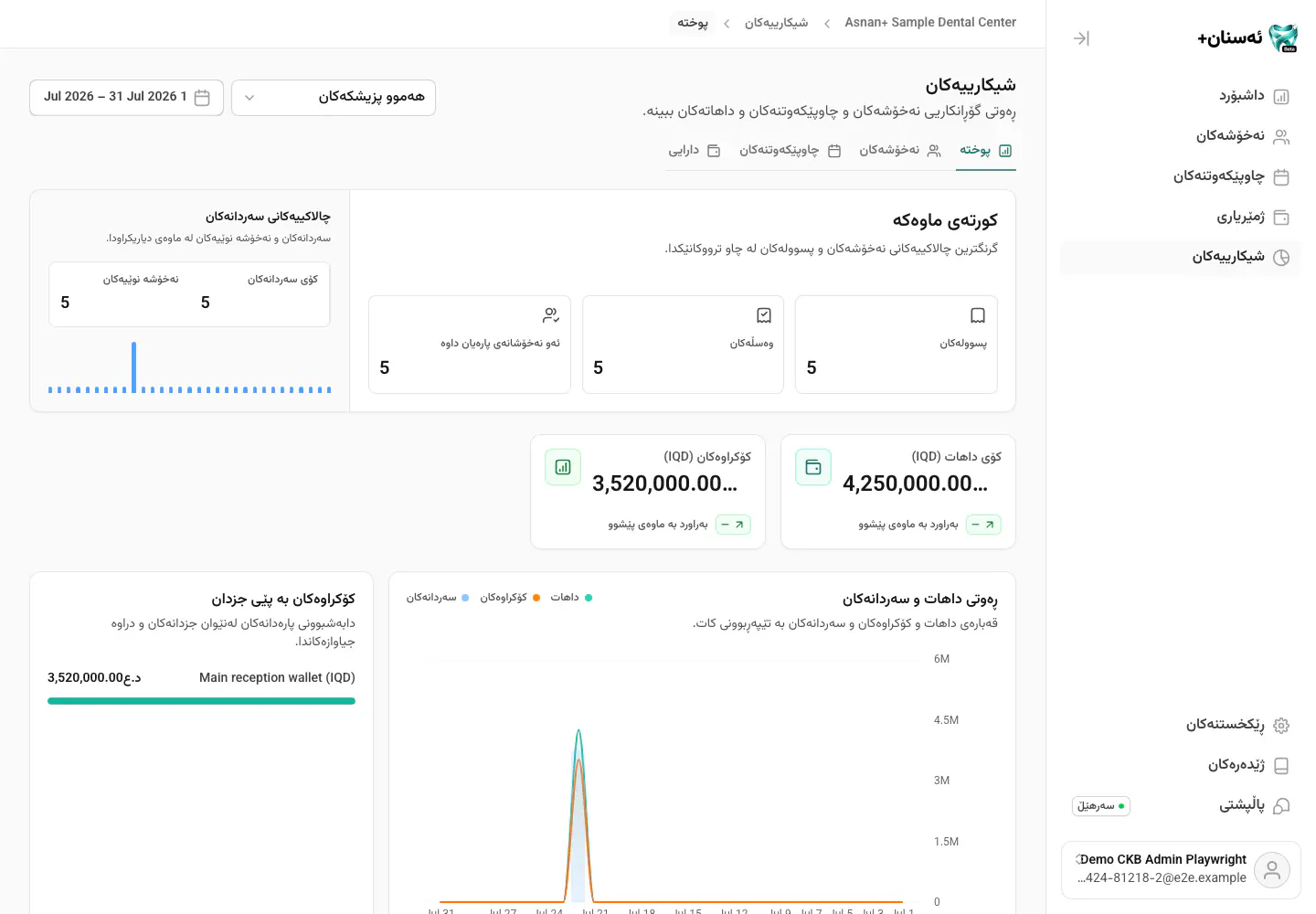
Task: Click the پوختە breadcrumb item
Action: [693, 22]
